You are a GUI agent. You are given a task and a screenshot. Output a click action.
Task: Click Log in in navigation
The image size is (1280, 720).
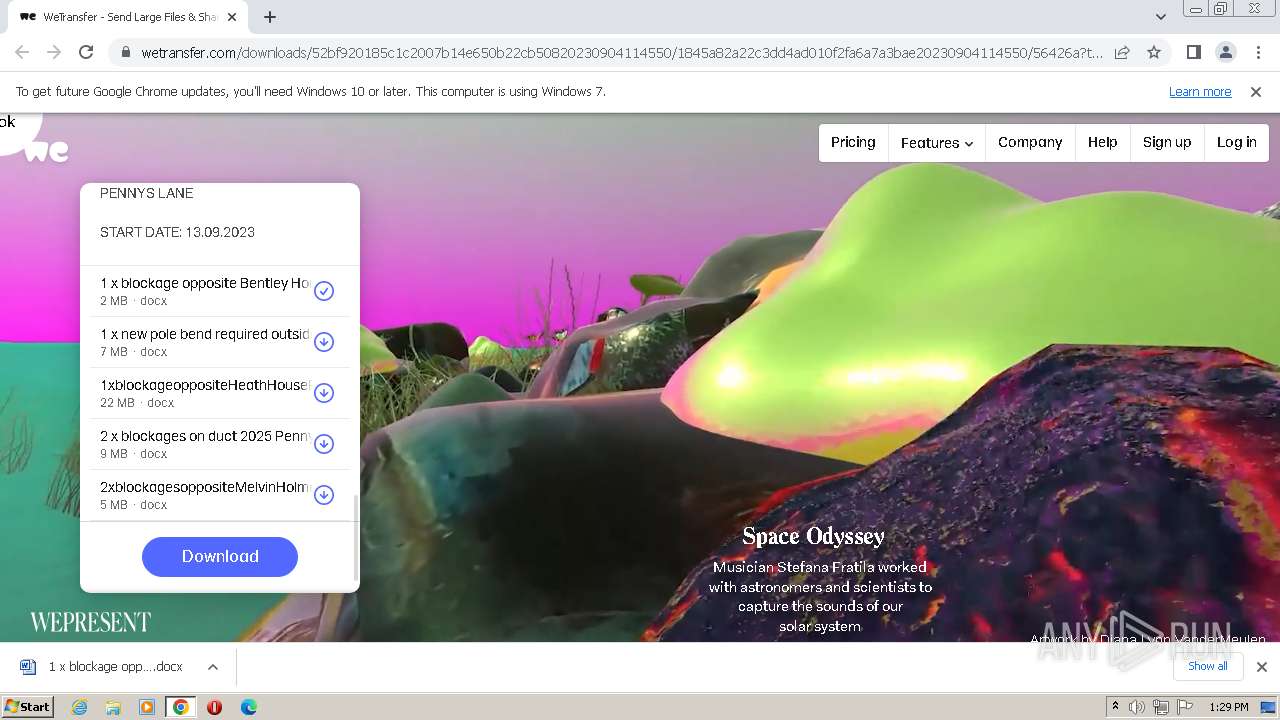tap(1237, 143)
